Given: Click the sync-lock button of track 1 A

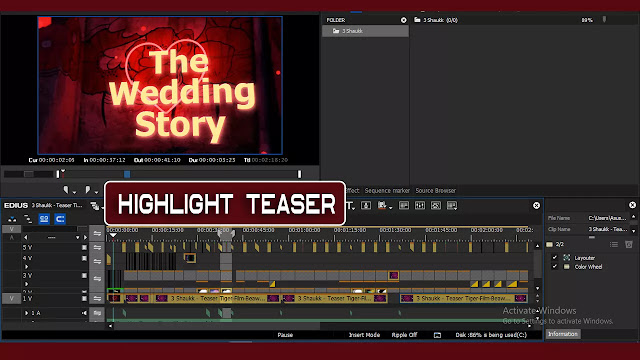Looking at the screenshot, I should 97,313.
